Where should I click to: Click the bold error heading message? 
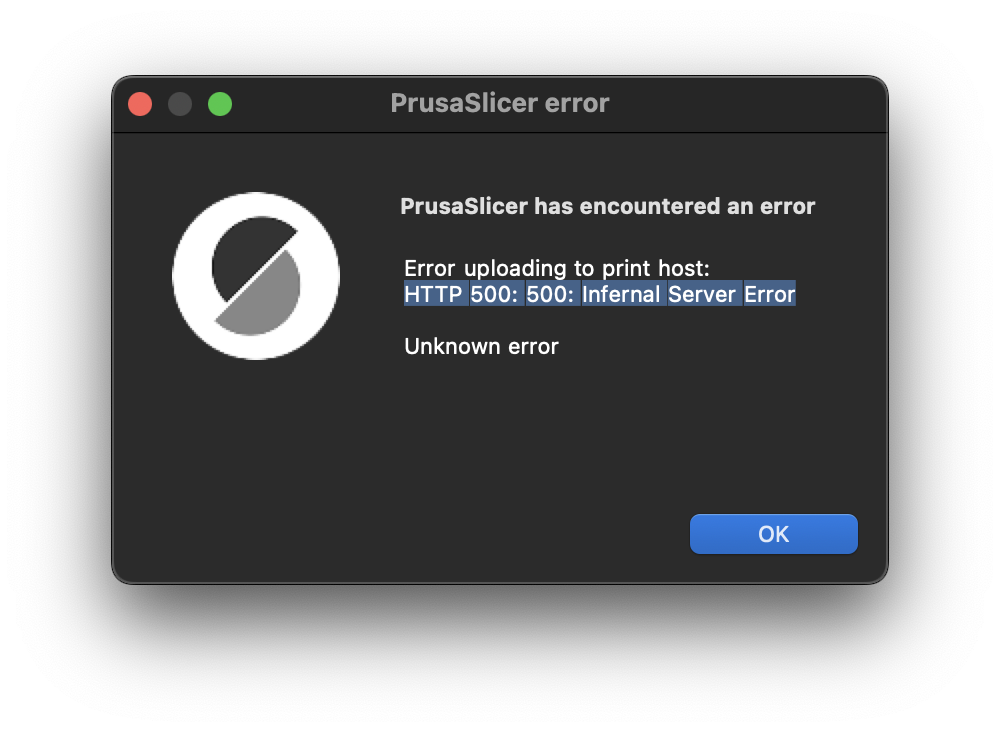pyautogui.click(x=608, y=206)
